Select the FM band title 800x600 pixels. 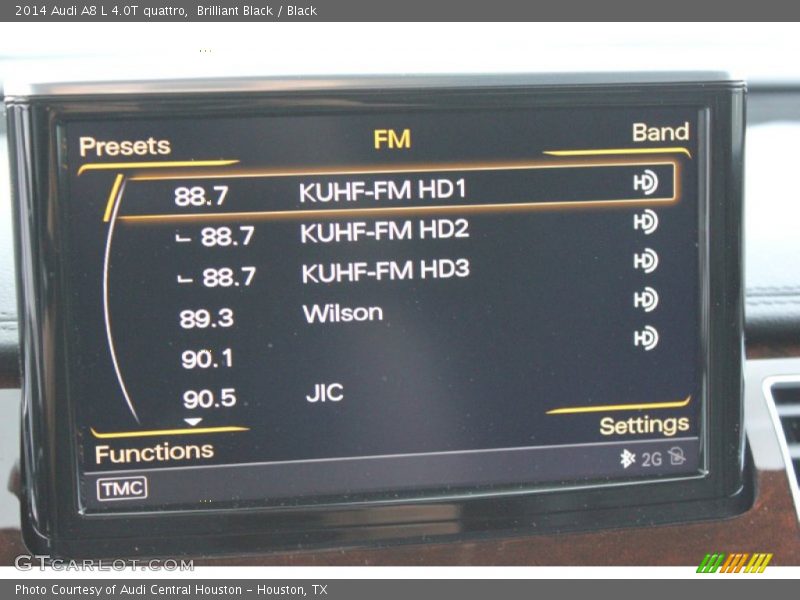[392, 139]
